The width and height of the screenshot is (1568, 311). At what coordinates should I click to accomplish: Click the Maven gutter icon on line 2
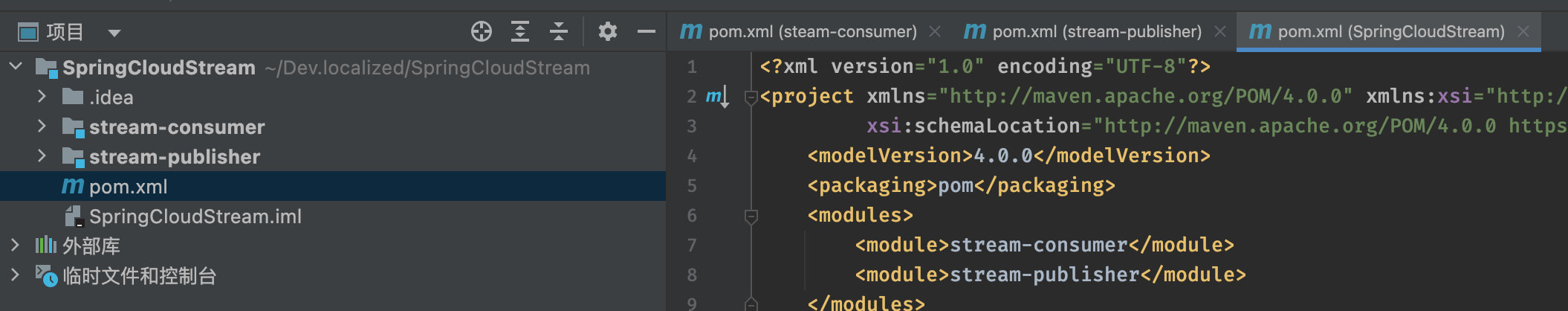[x=717, y=97]
